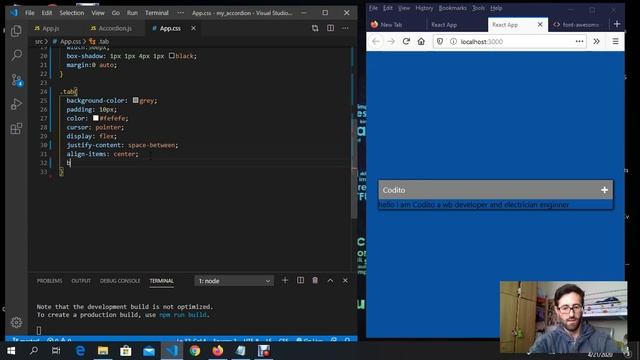Open the History menu in Firefox
The width and height of the screenshot is (640, 360).
424,8
